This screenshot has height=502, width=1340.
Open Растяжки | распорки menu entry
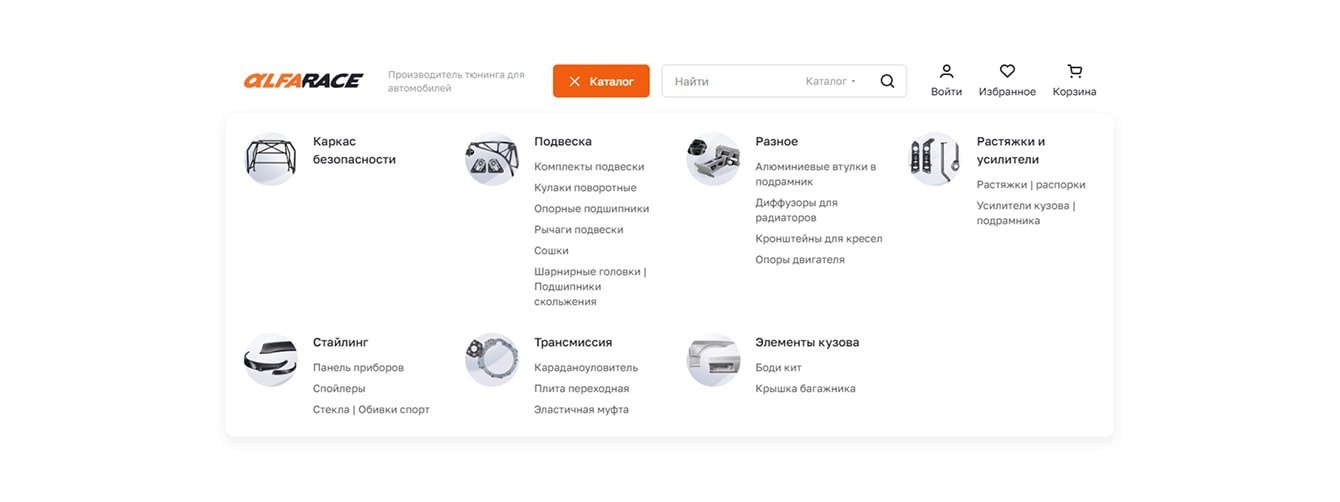click(1031, 185)
